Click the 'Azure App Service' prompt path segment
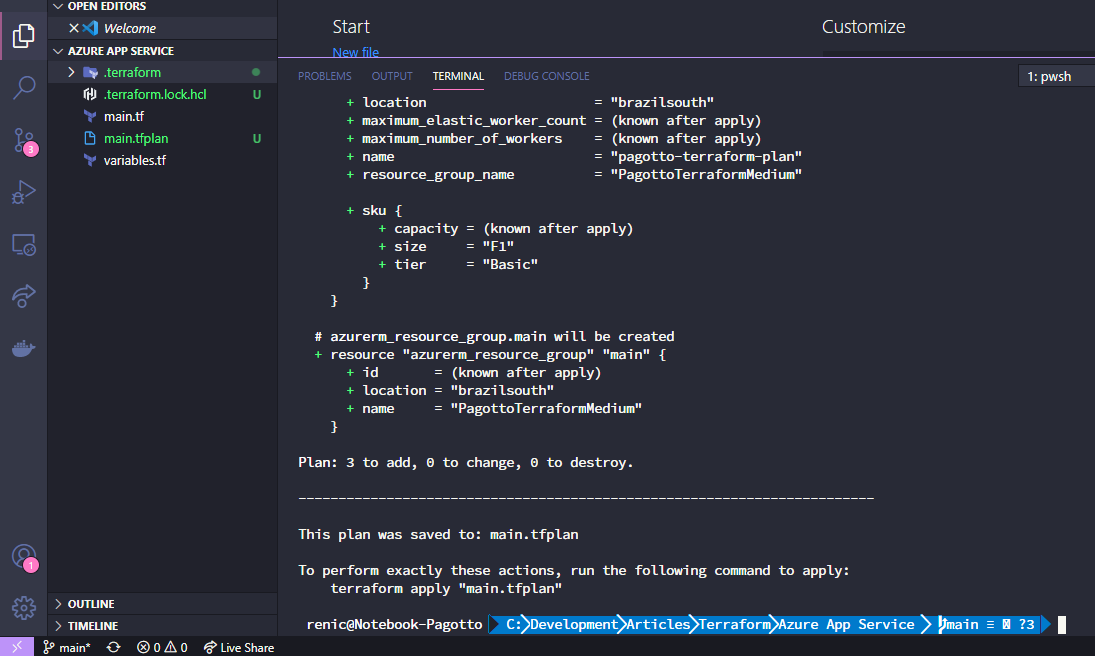Viewport: 1095px width, 656px height. (x=846, y=625)
